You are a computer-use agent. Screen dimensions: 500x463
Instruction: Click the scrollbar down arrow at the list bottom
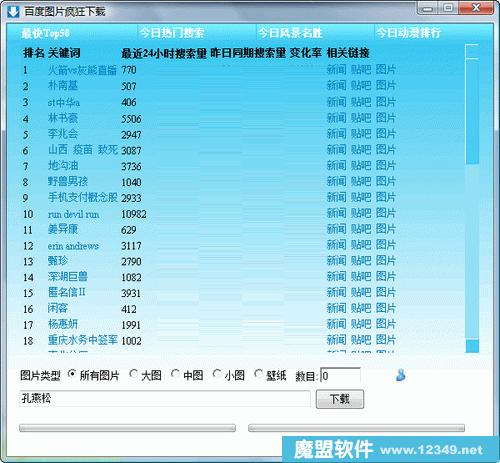click(x=472, y=346)
